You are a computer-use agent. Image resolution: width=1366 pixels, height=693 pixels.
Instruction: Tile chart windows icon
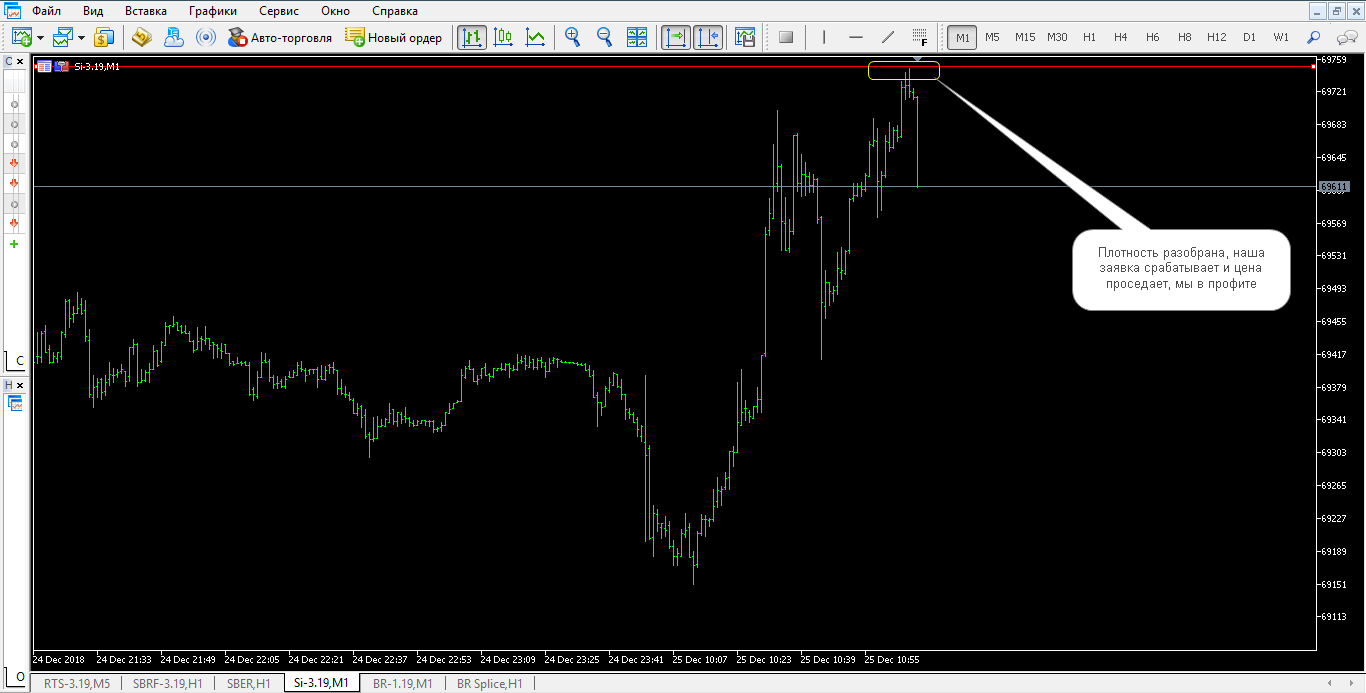[x=637, y=37]
